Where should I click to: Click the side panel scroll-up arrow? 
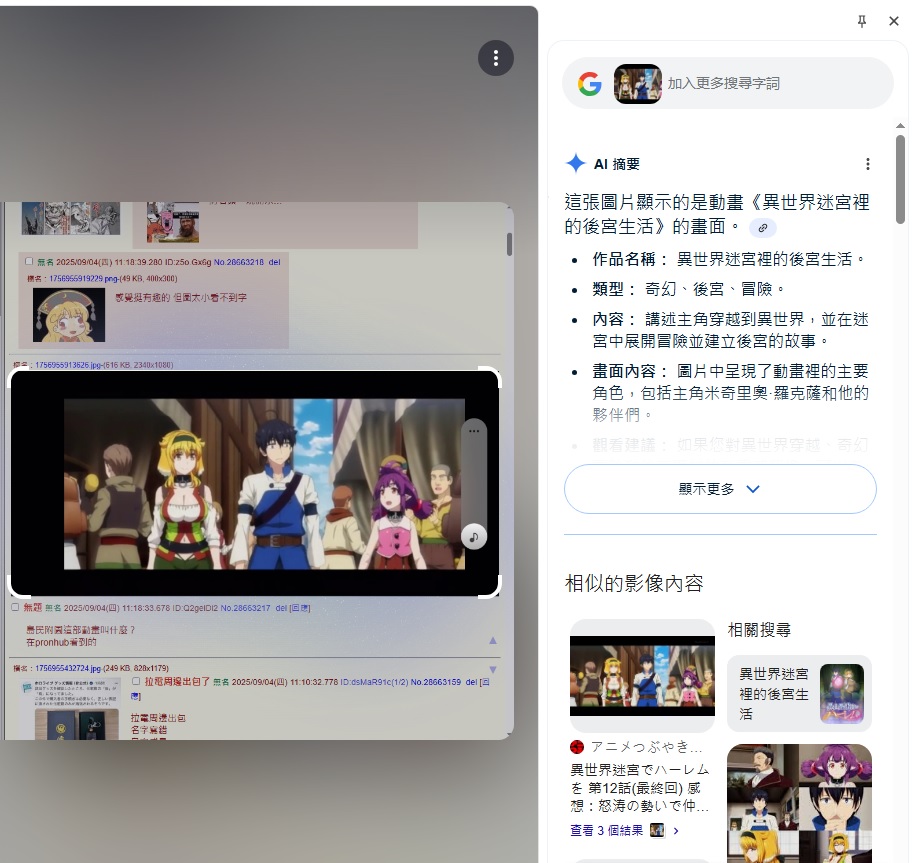pyautogui.click(x=900, y=126)
